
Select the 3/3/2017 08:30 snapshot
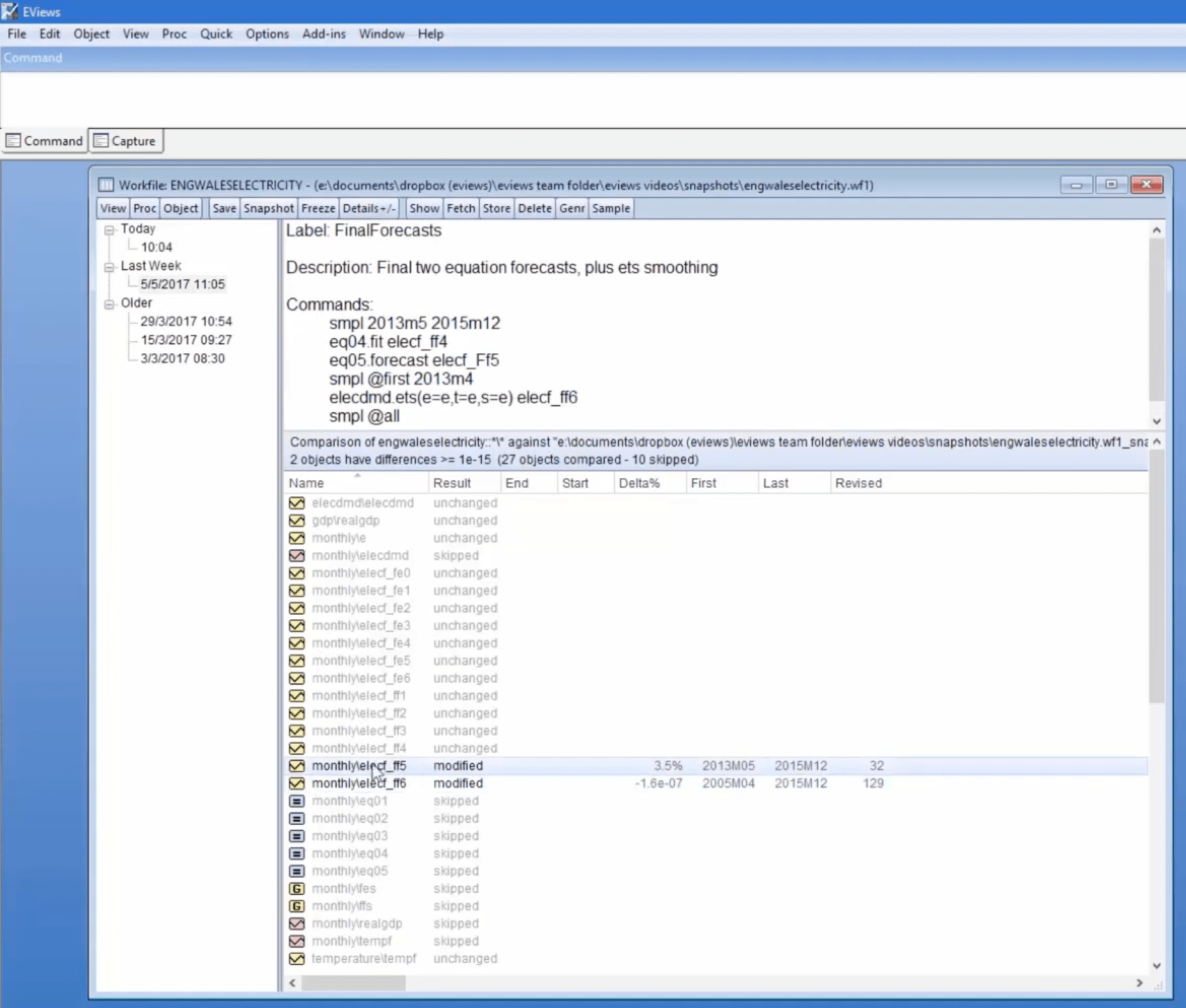[x=182, y=358]
